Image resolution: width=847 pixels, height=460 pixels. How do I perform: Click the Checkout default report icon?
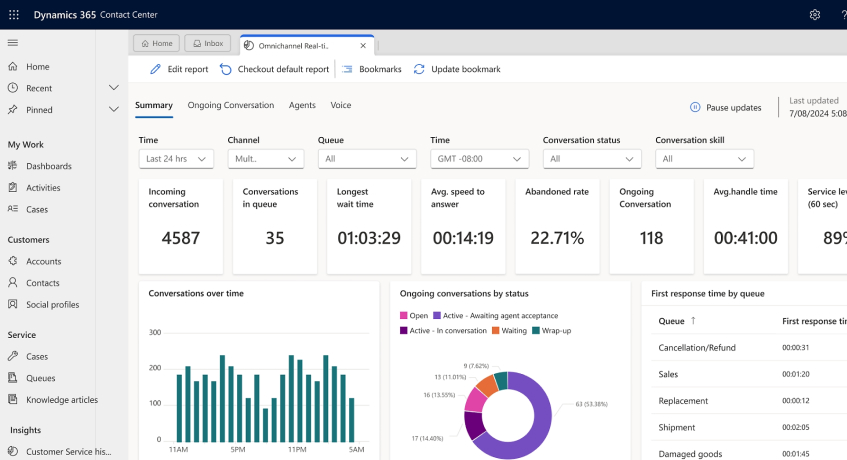[x=226, y=69]
